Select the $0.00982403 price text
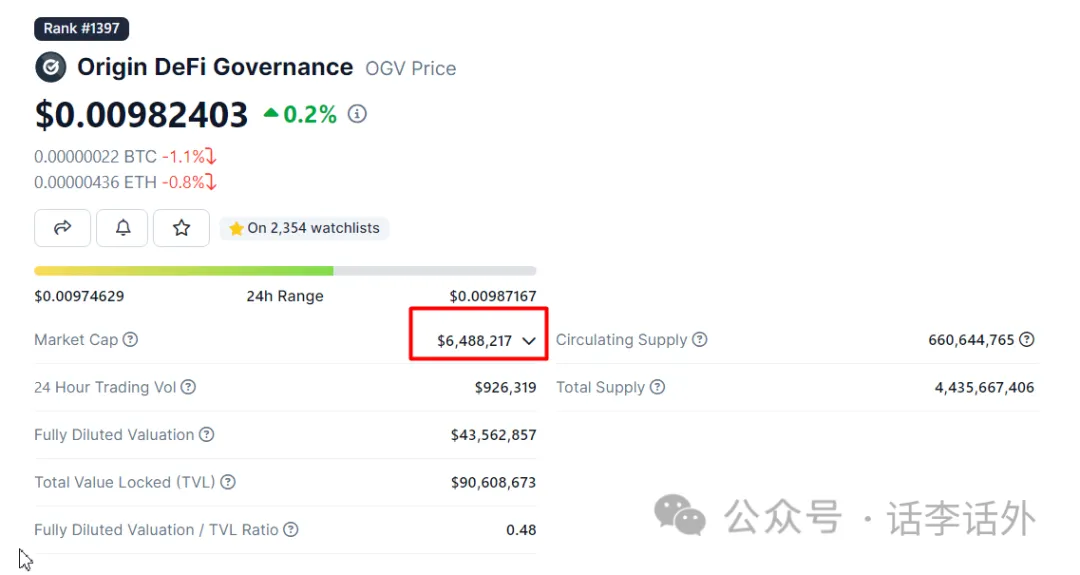1080x575 pixels. coord(141,114)
